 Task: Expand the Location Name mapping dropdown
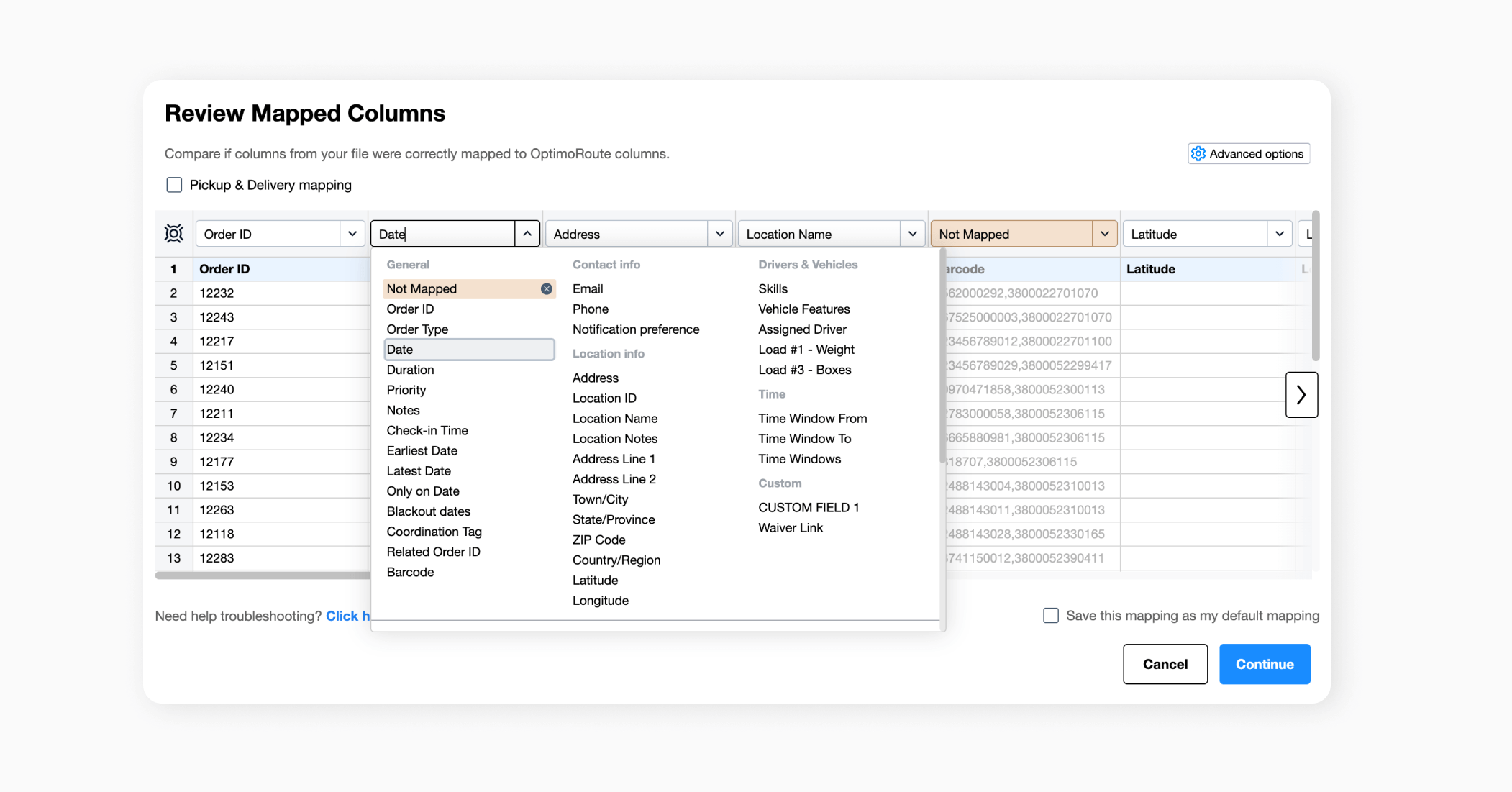point(912,233)
